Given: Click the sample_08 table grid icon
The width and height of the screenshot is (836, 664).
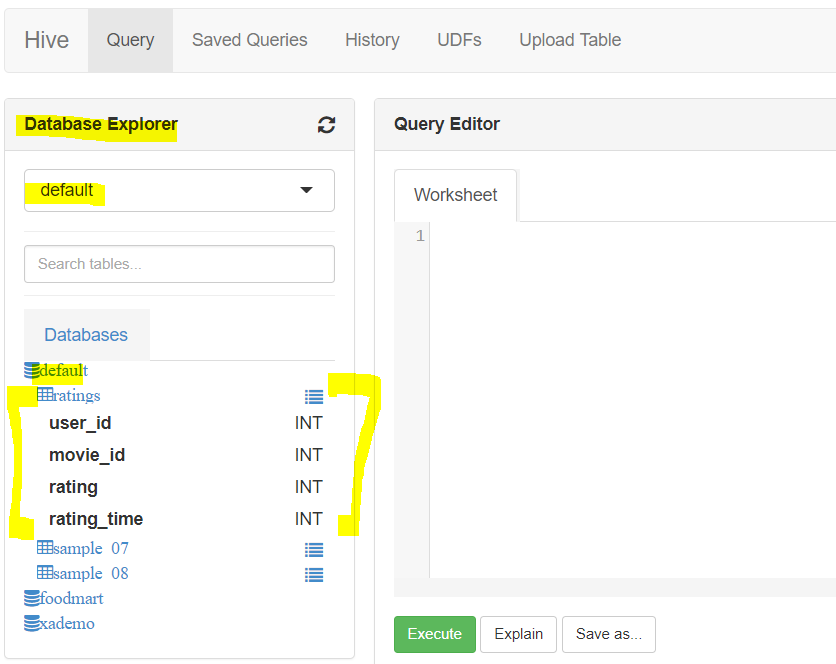Looking at the screenshot, I should (x=45, y=573).
